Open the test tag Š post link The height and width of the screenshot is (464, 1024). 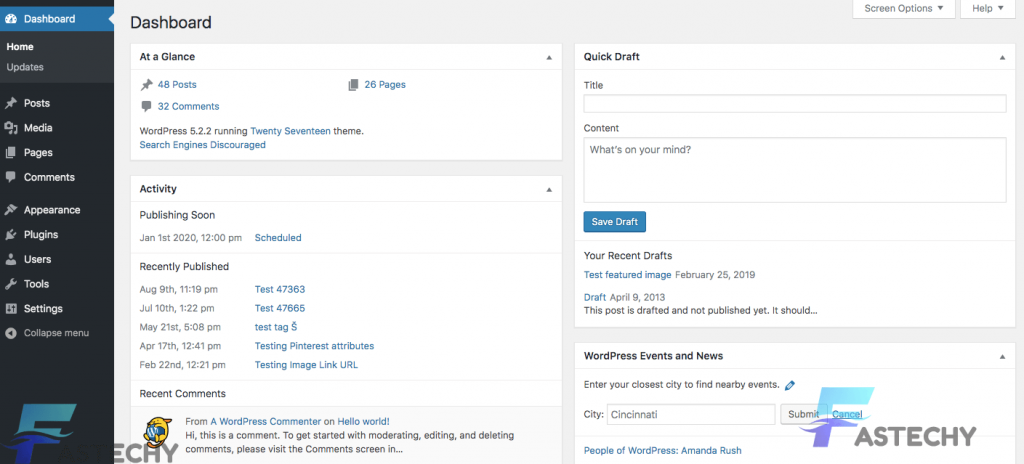pos(276,327)
